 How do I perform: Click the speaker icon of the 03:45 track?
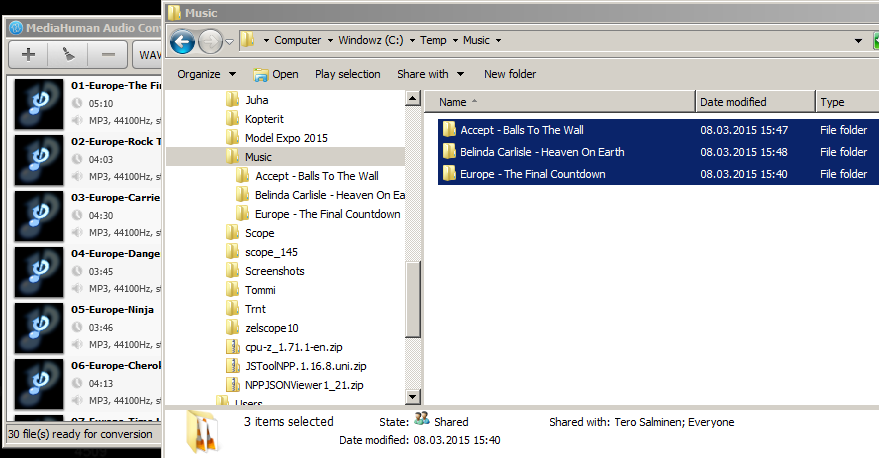pyautogui.click(x=77, y=288)
